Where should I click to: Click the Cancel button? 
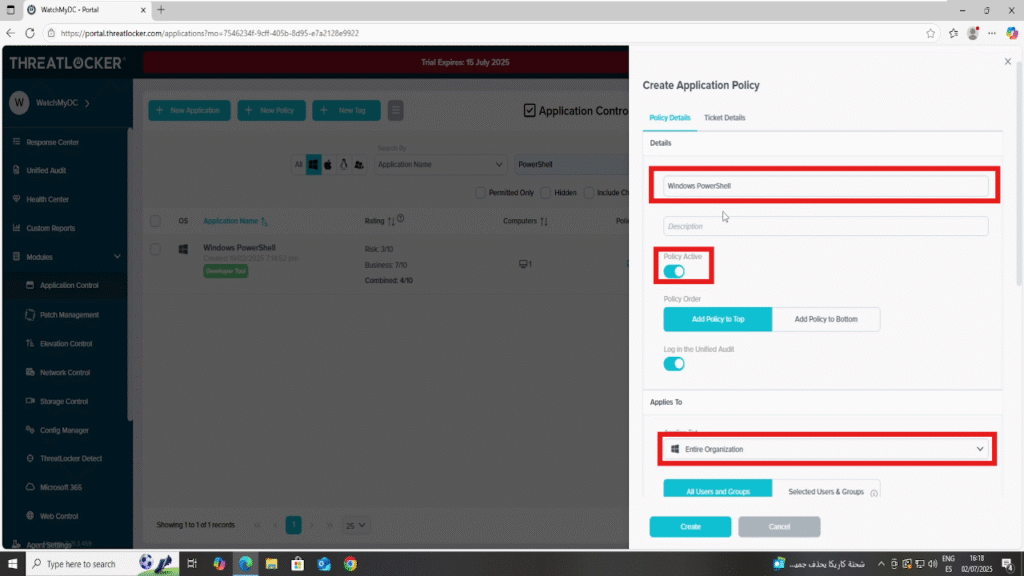(779, 526)
